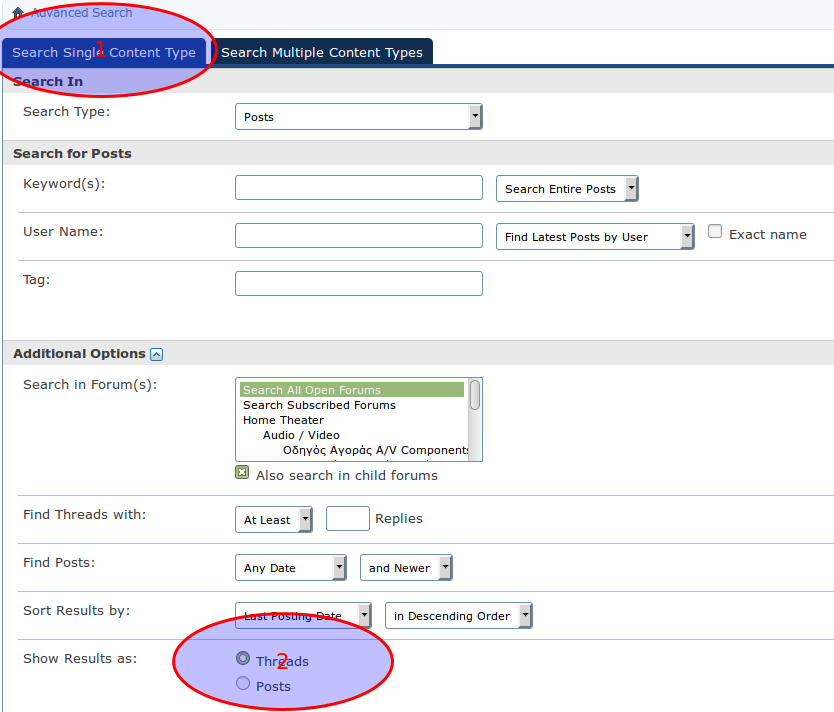The width and height of the screenshot is (834, 712).
Task: Open the At Least replies dropdown
Action: tap(273, 520)
